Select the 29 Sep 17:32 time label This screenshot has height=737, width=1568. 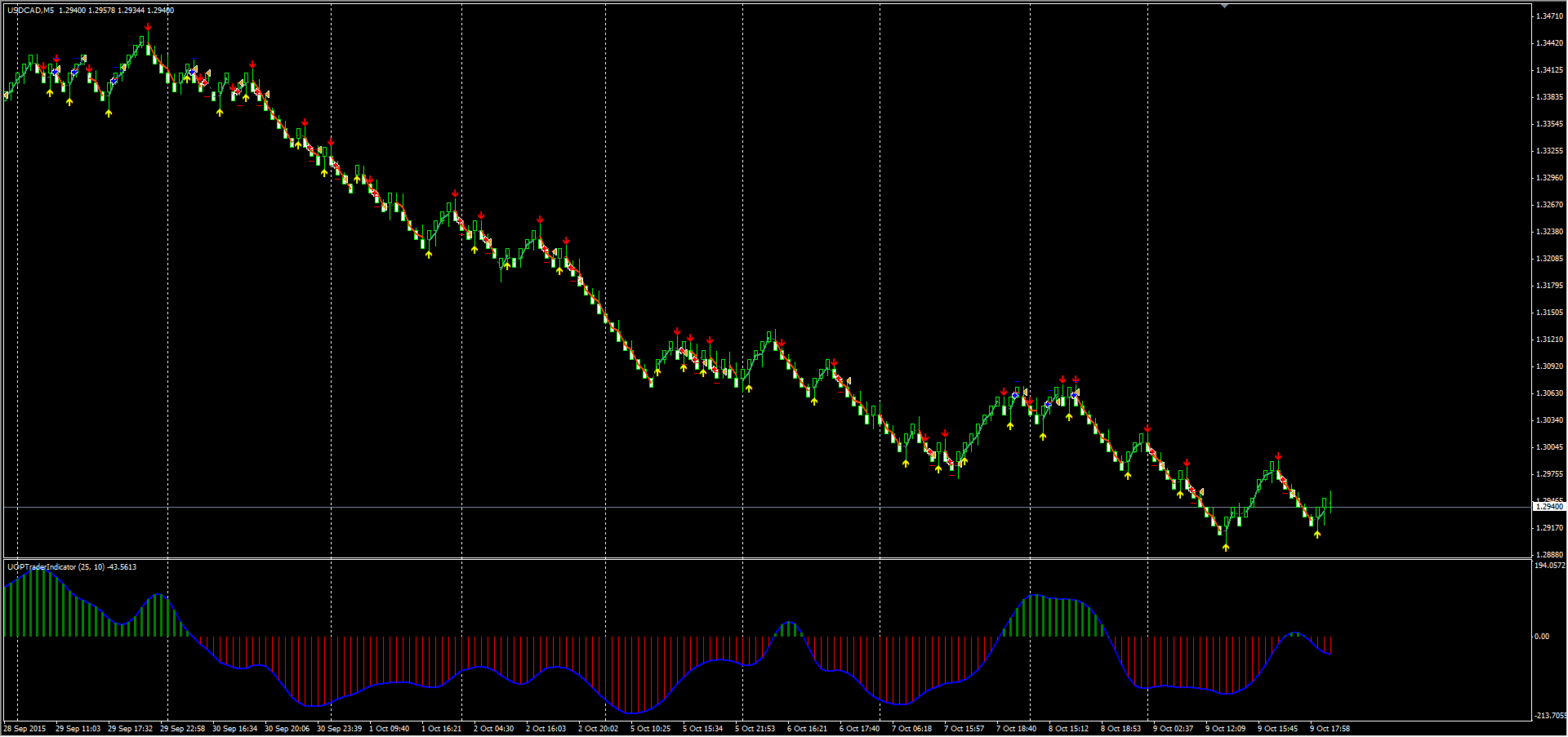(x=130, y=729)
